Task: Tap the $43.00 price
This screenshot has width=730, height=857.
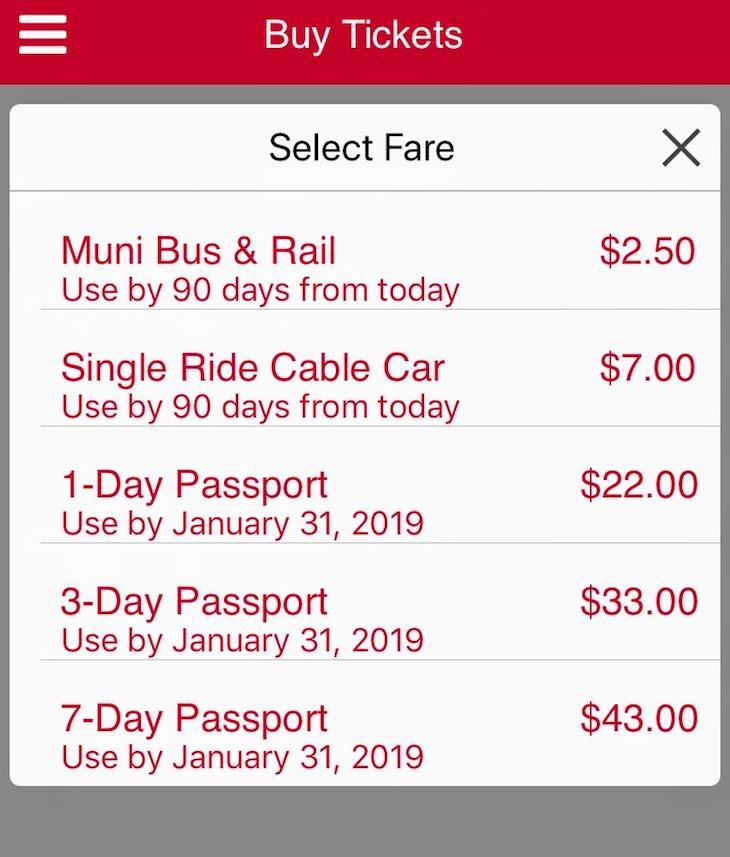Action: 638,719
